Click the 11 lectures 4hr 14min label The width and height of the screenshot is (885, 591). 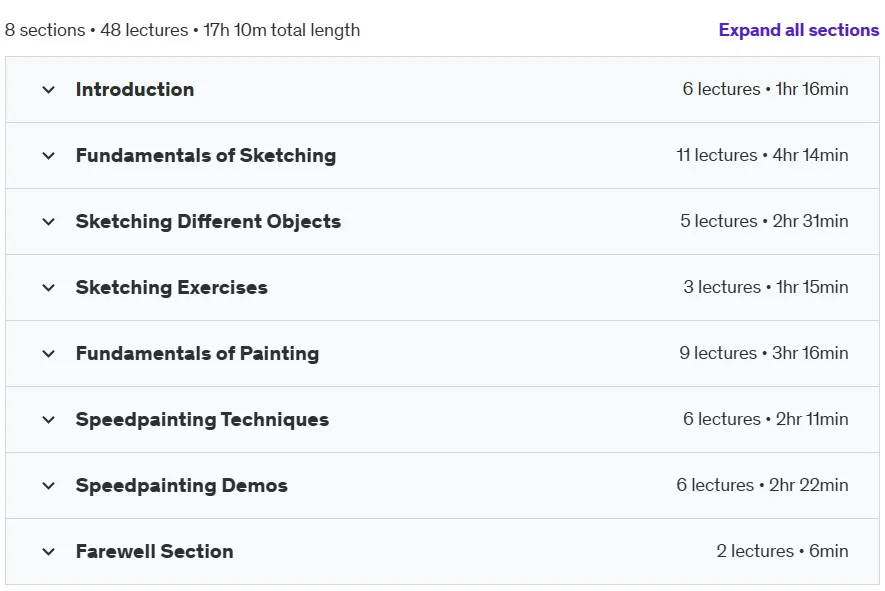coord(762,155)
